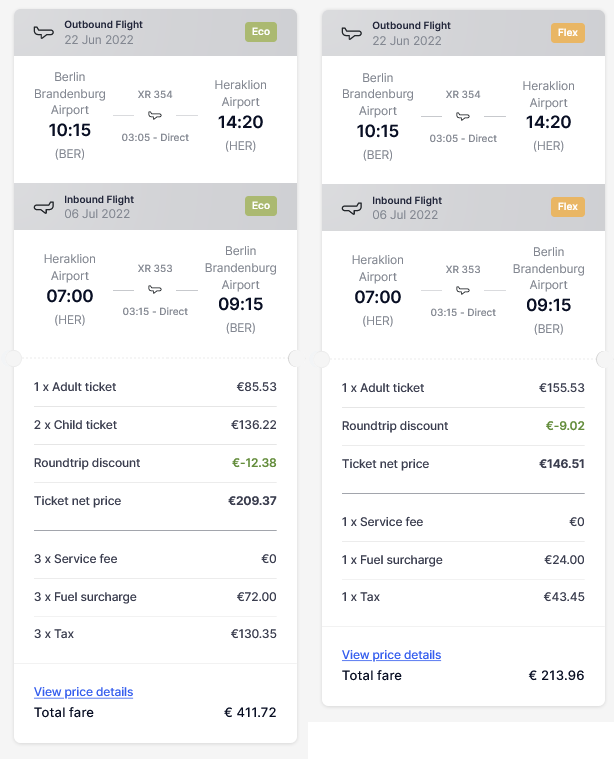Select the Flex badge on outbound flight
Viewport: 614px width, 759px height.
tap(568, 33)
